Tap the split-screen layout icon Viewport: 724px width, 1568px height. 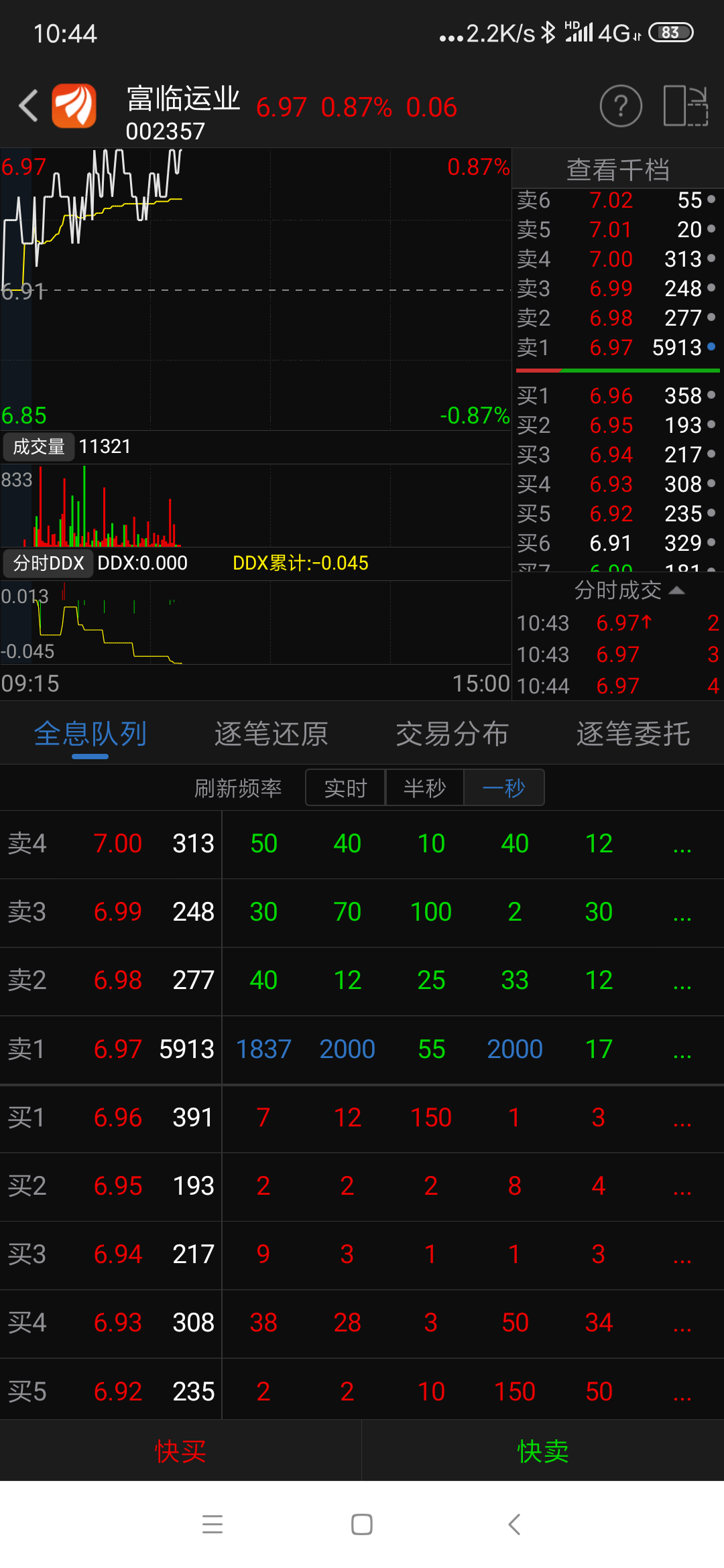coord(686,106)
